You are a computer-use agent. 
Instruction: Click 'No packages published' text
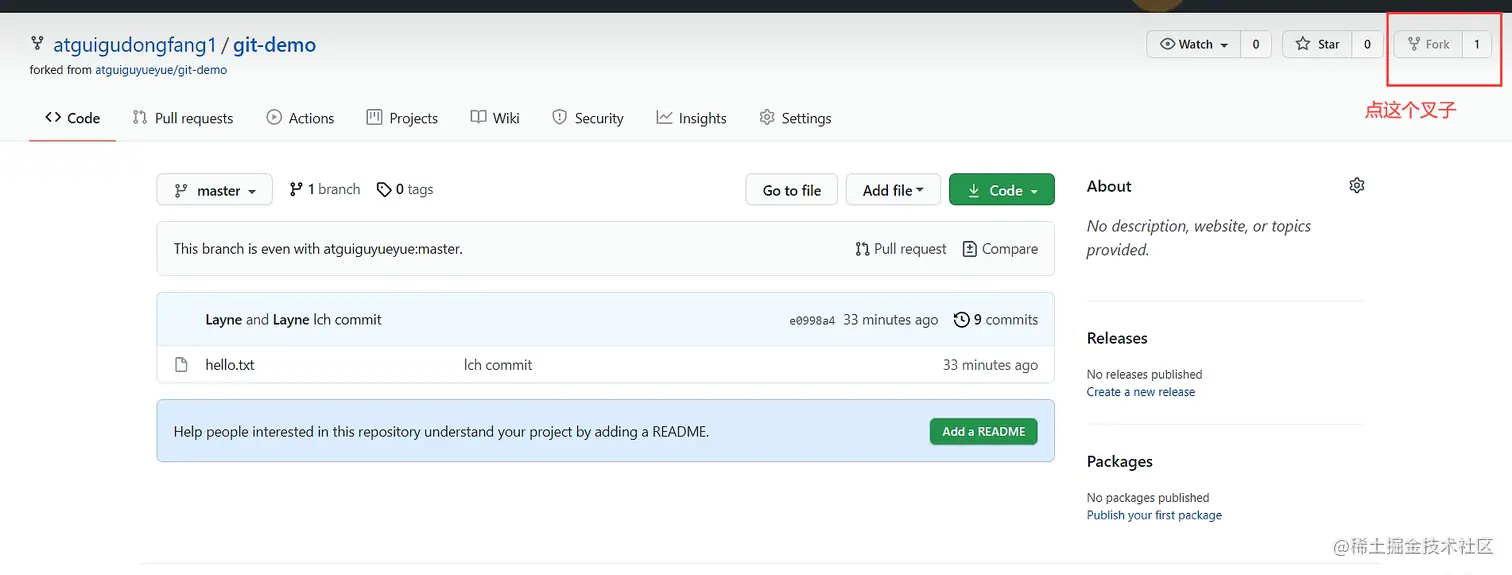[x=1148, y=497]
